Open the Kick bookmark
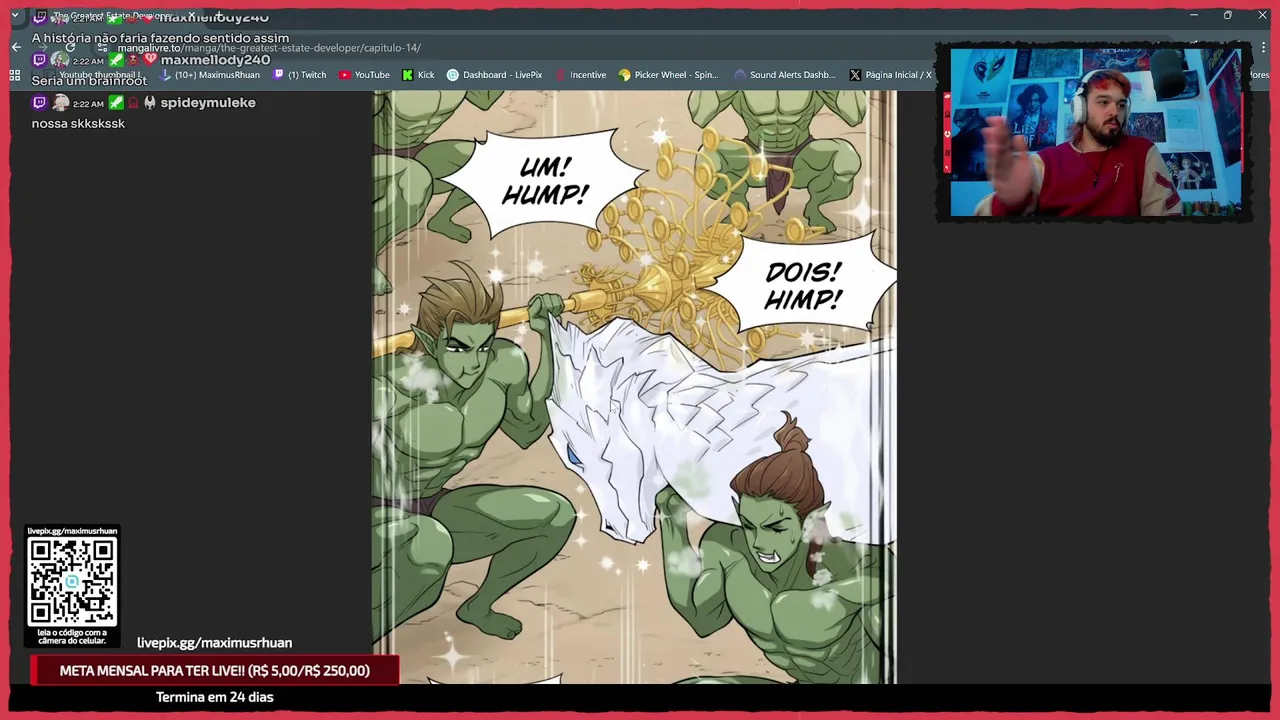This screenshot has width=1280, height=720. click(x=418, y=75)
